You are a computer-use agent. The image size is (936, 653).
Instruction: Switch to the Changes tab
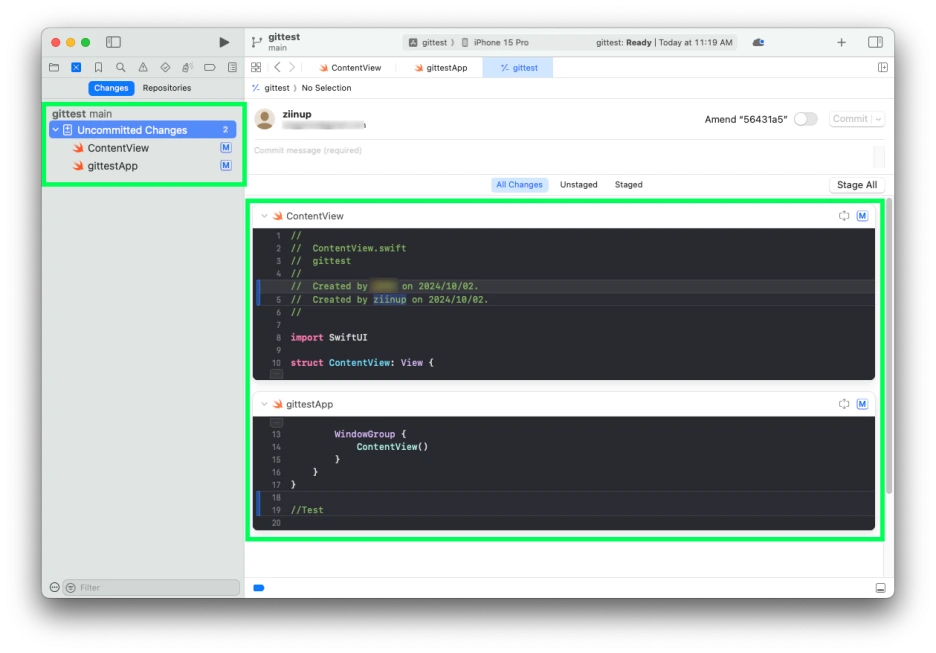point(111,88)
